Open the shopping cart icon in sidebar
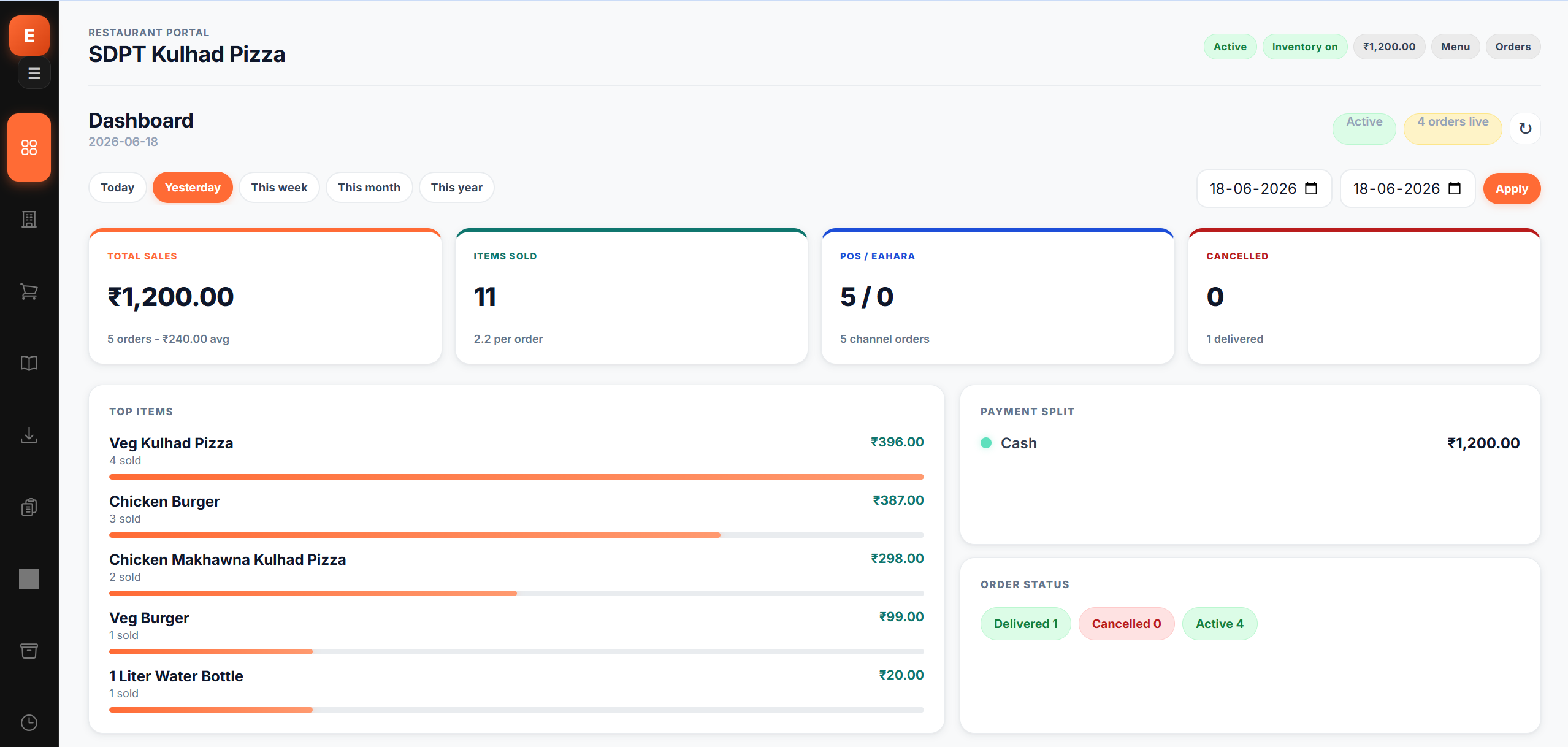 pyautogui.click(x=29, y=291)
